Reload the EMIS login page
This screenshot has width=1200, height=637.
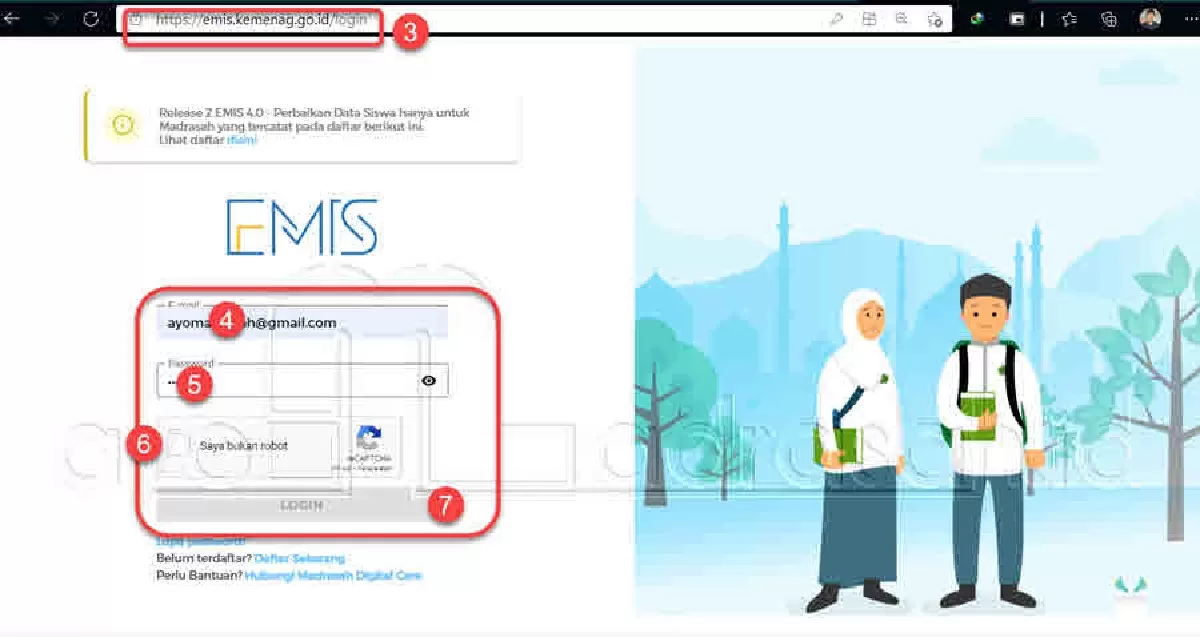point(91,18)
